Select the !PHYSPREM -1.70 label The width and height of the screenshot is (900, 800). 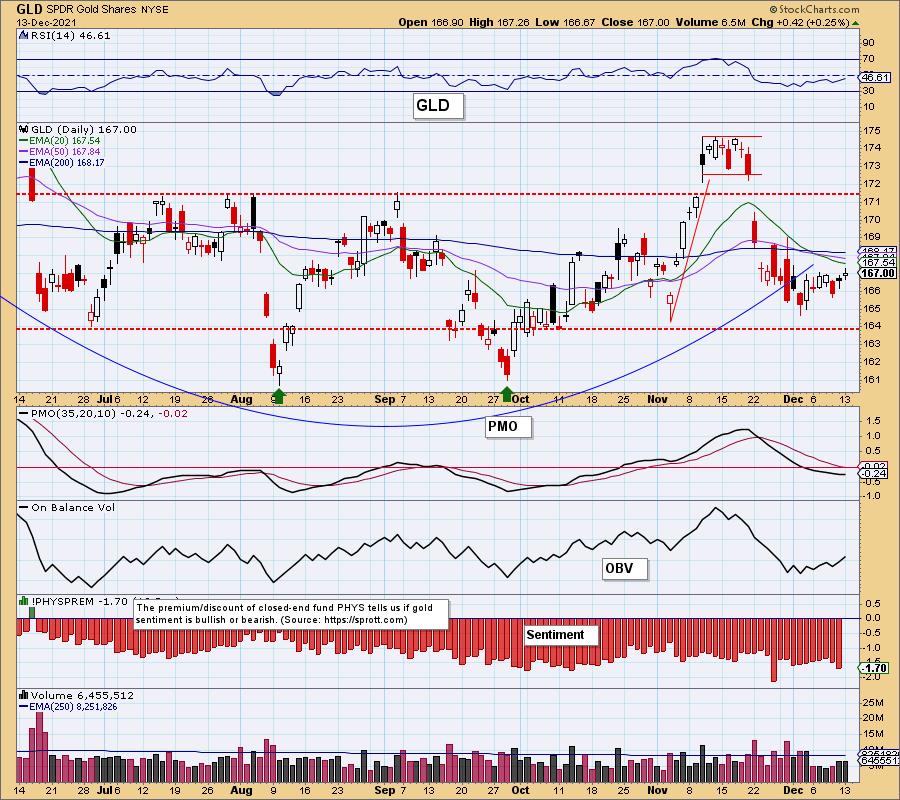(x=79, y=601)
